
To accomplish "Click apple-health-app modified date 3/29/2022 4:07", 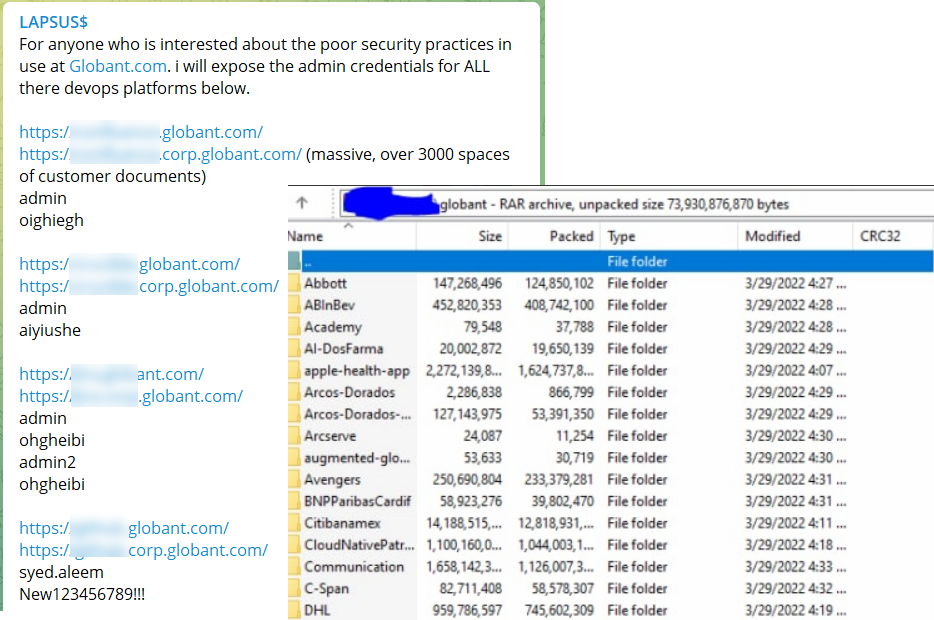I will click(795, 370).
